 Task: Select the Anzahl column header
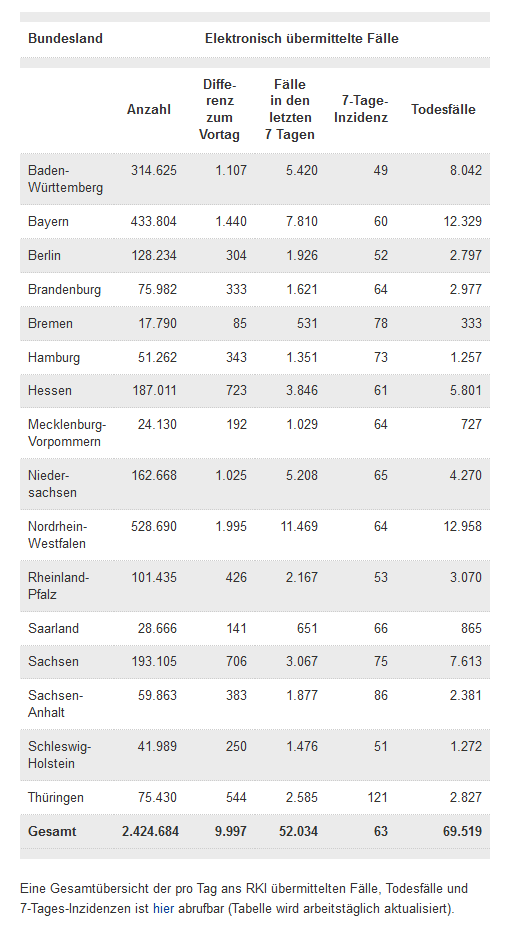click(149, 109)
